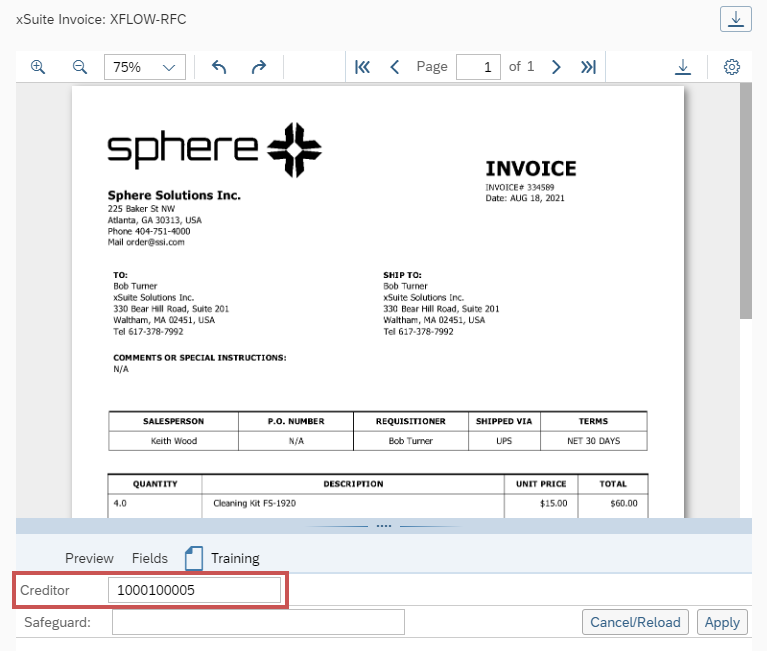This screenshot has width=767, height=651.
Task: Click the INVOICE# 334589 text
Action: (x=519, y=187)
